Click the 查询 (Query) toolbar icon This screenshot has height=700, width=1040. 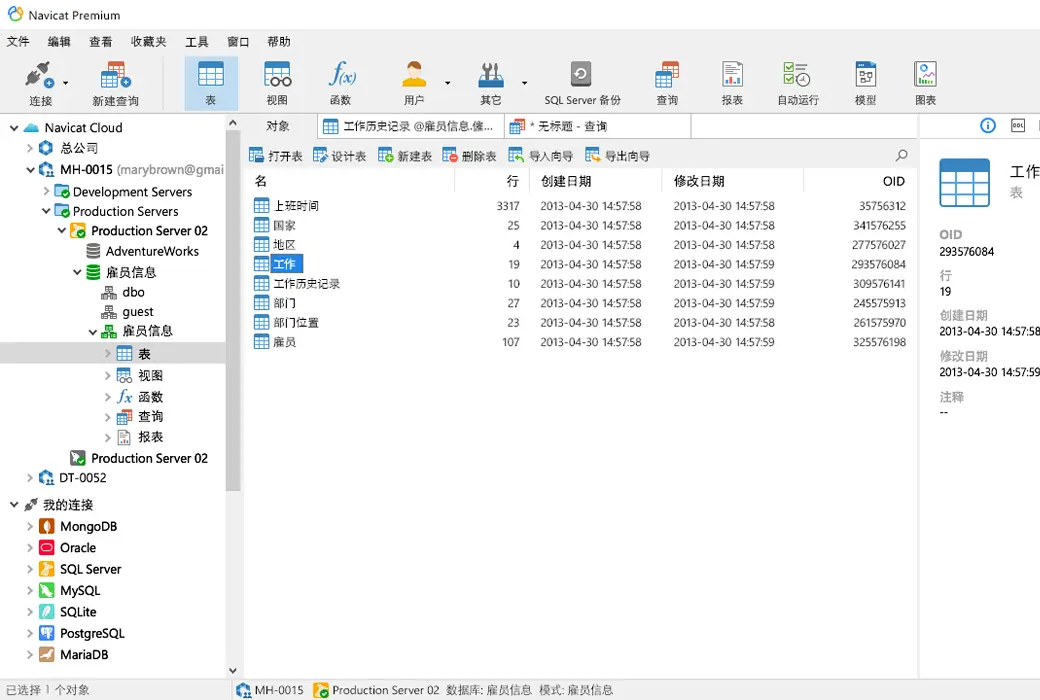667,84
